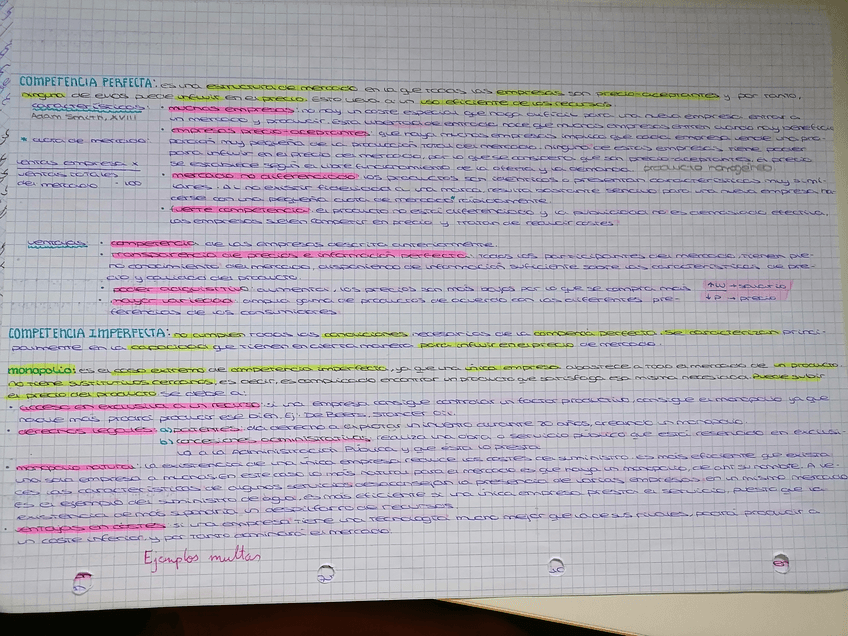Click the cursive note 'Ejemplos multas'
The image size is (848, 636).
click(202, 557)
